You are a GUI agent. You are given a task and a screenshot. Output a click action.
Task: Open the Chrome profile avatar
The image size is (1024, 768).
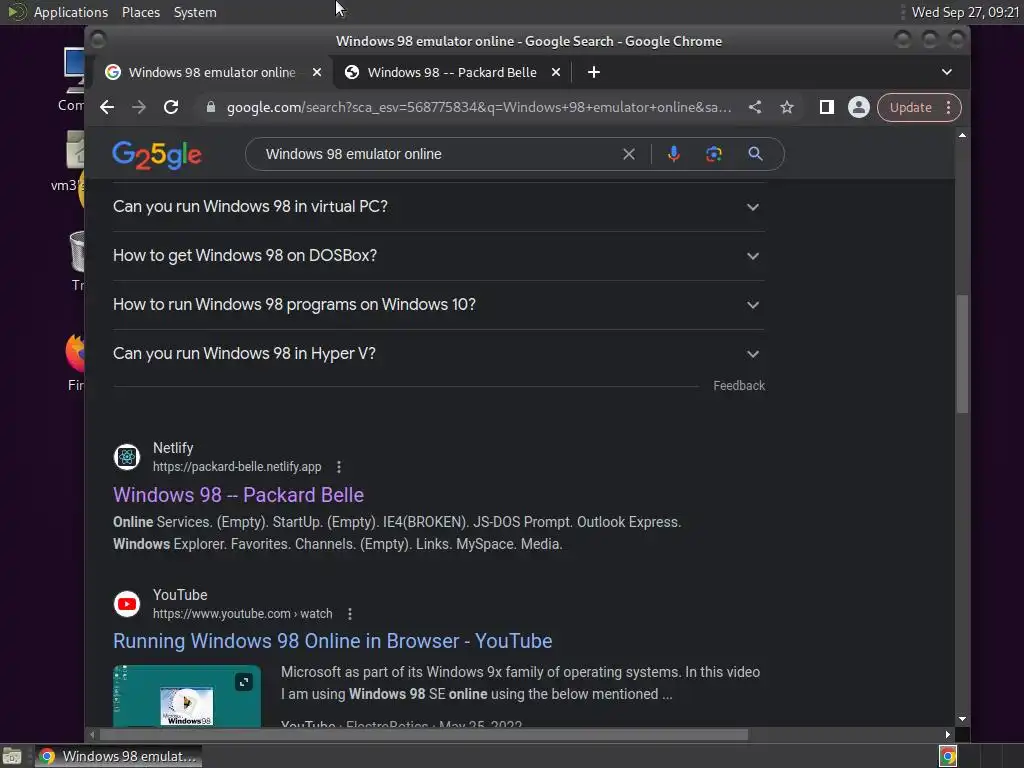tap(858, 107)
